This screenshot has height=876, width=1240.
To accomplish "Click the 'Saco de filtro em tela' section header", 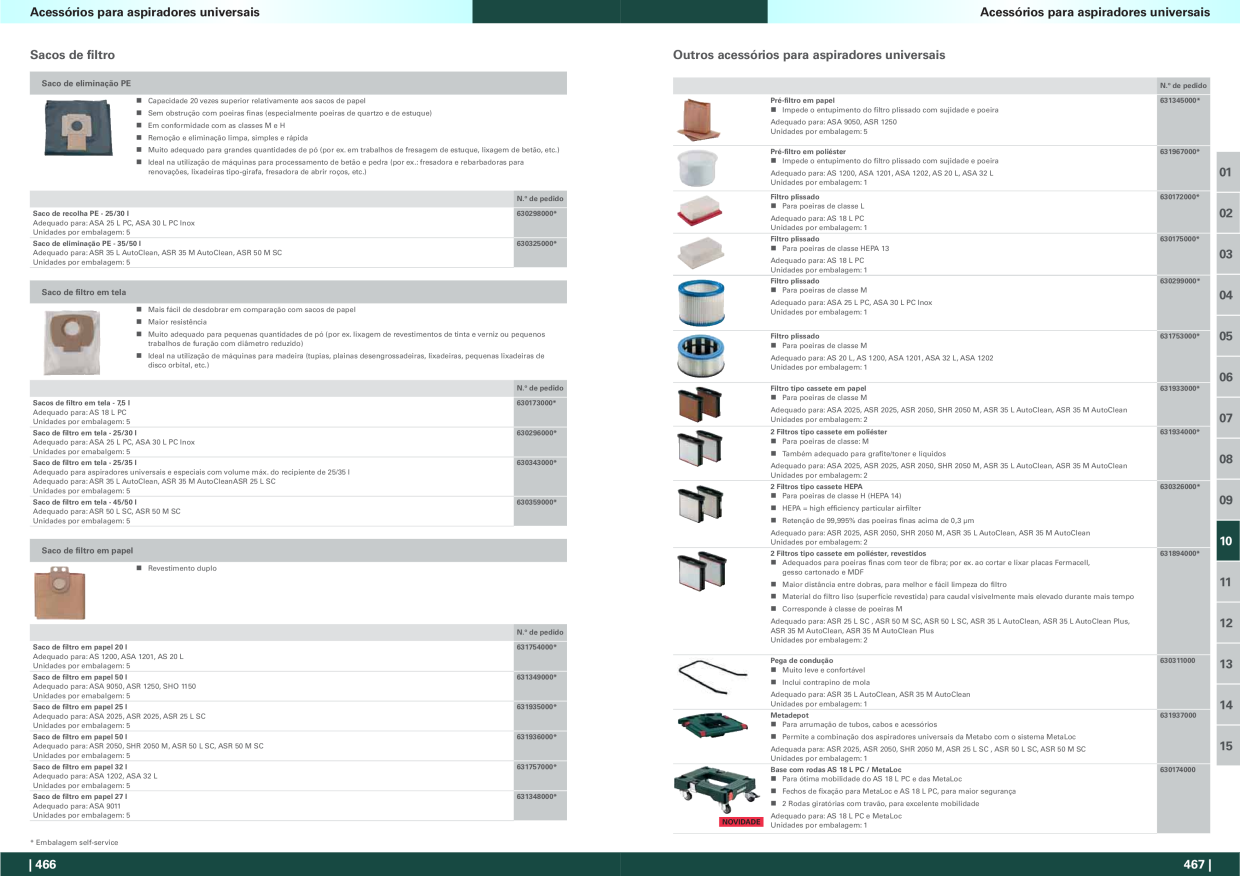I will tap(298, 292).
